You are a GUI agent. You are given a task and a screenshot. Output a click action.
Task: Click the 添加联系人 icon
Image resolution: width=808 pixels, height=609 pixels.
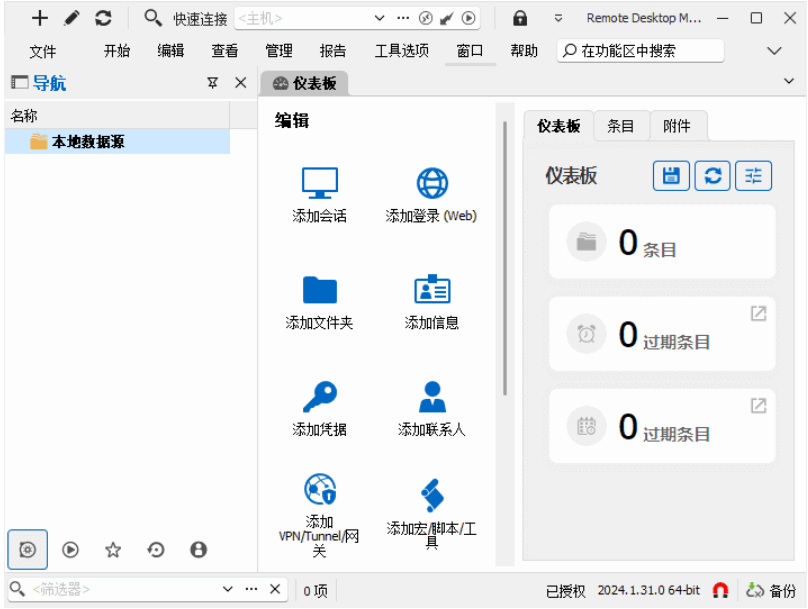[x=431, y=396]
